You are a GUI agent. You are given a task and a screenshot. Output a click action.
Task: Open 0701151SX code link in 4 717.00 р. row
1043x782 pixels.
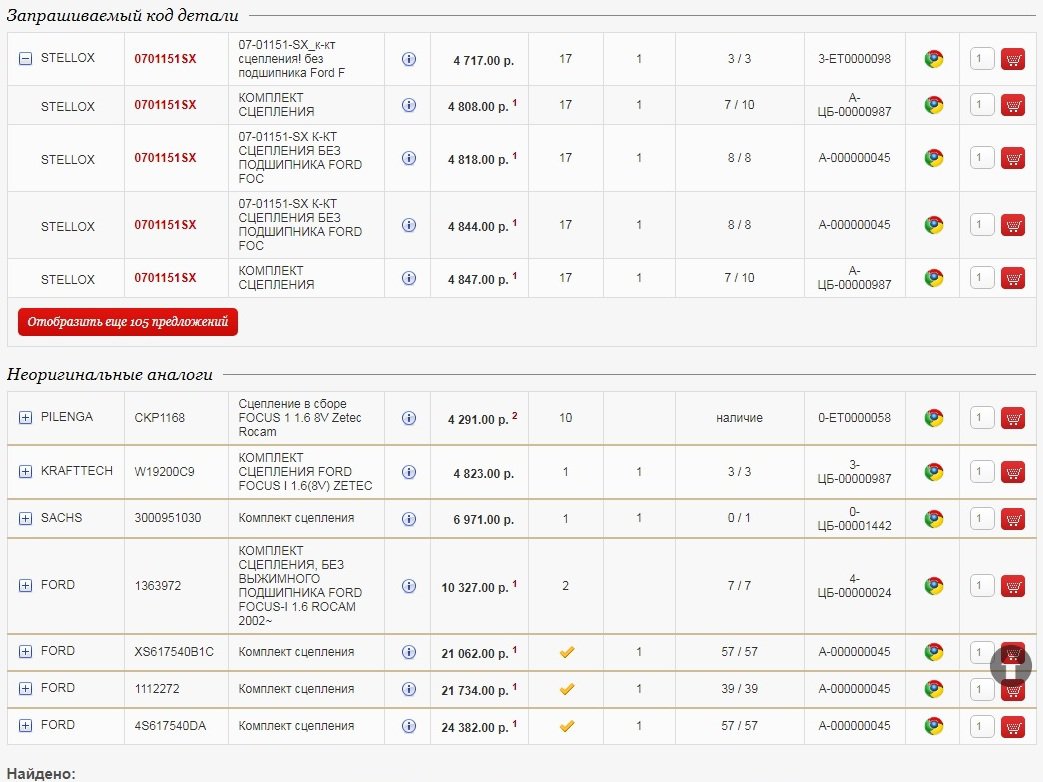coord(165,59)
